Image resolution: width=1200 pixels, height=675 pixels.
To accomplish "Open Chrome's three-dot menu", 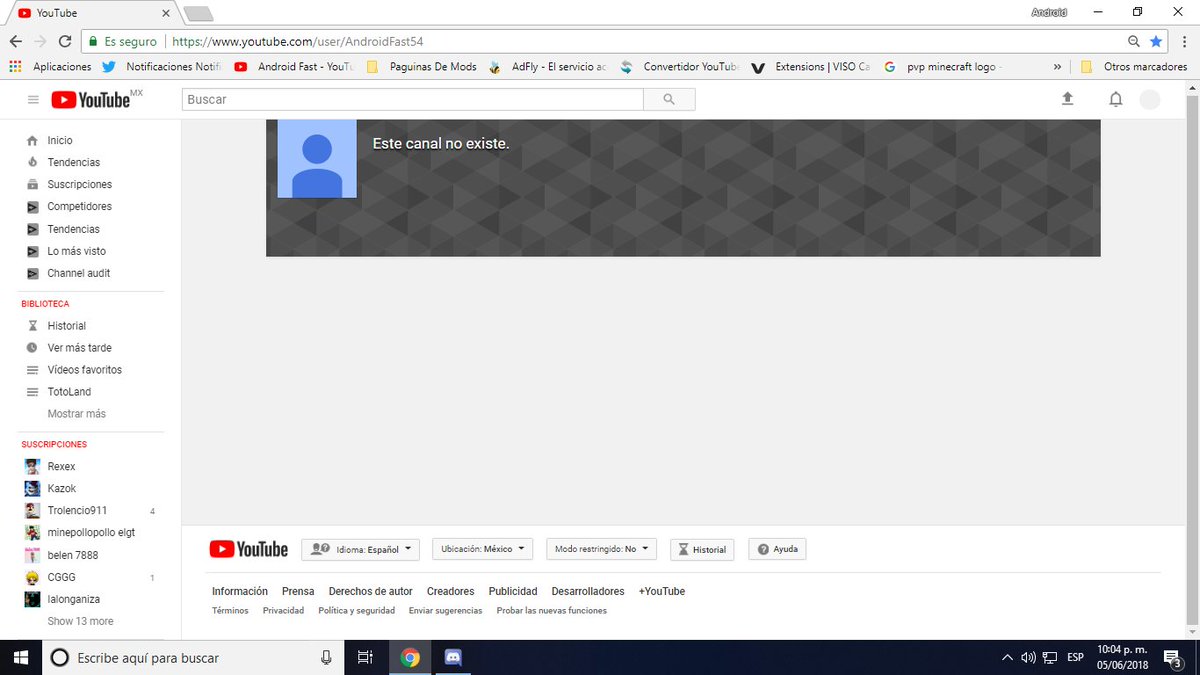I will [x=1184, y=42].
